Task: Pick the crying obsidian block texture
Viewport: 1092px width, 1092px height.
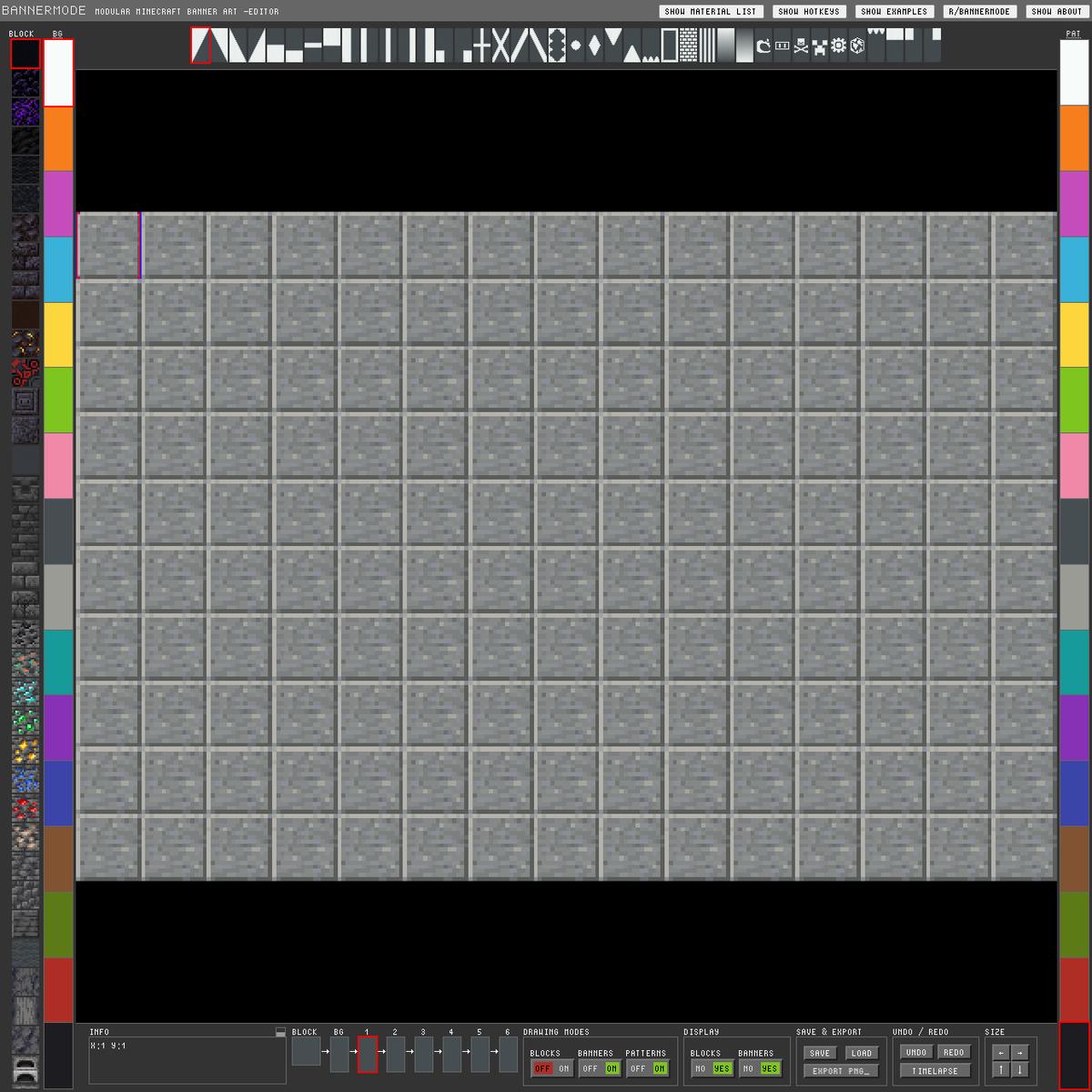Action: tap(25, 112)
